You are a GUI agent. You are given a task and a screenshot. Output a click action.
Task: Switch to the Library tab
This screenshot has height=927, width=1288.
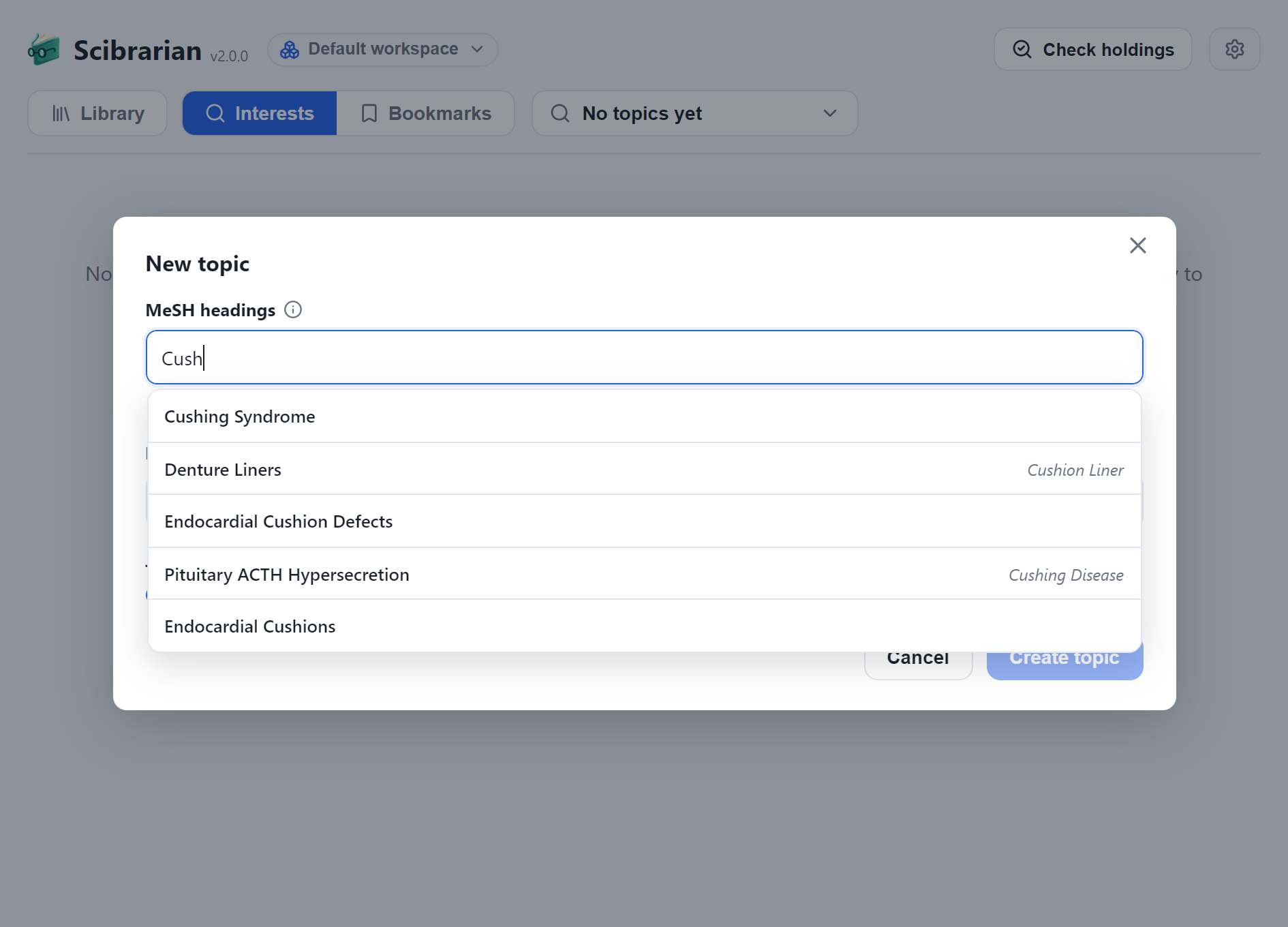tap(97, 113)
